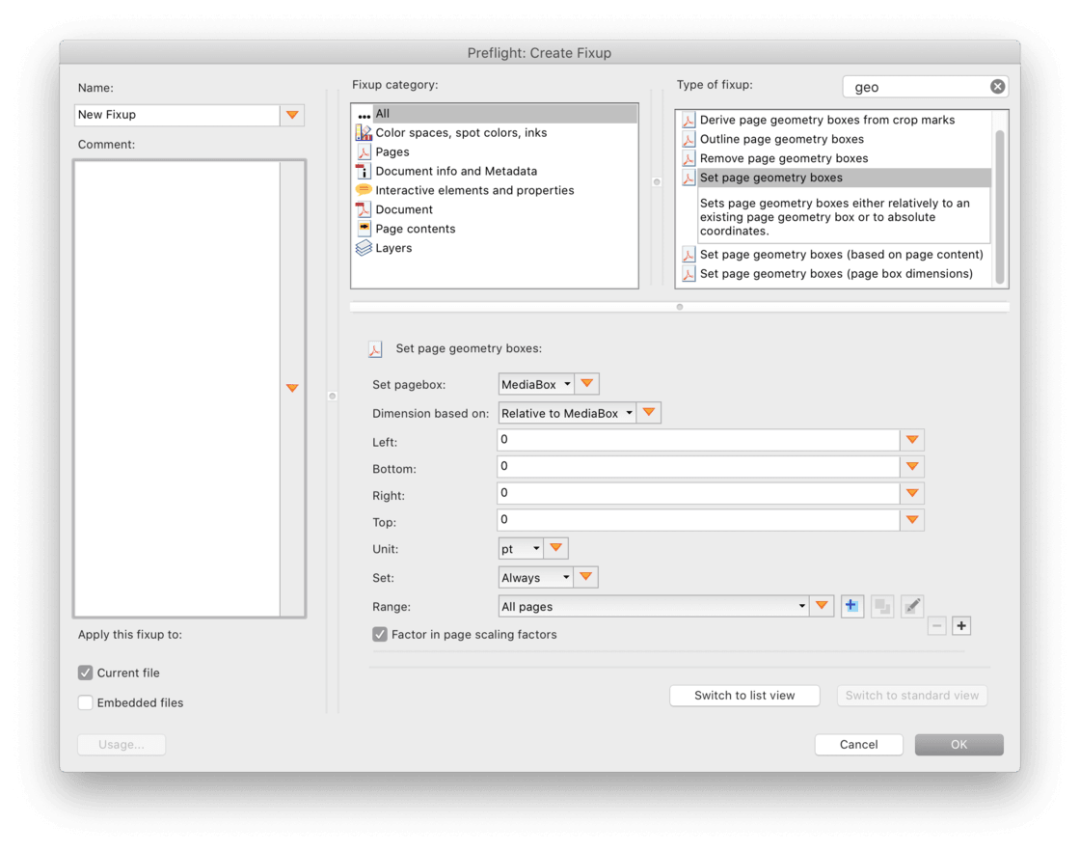The width and height of the screenshot is (1080, 851).
Task: Click the Name input field
Action: point(177,114)
